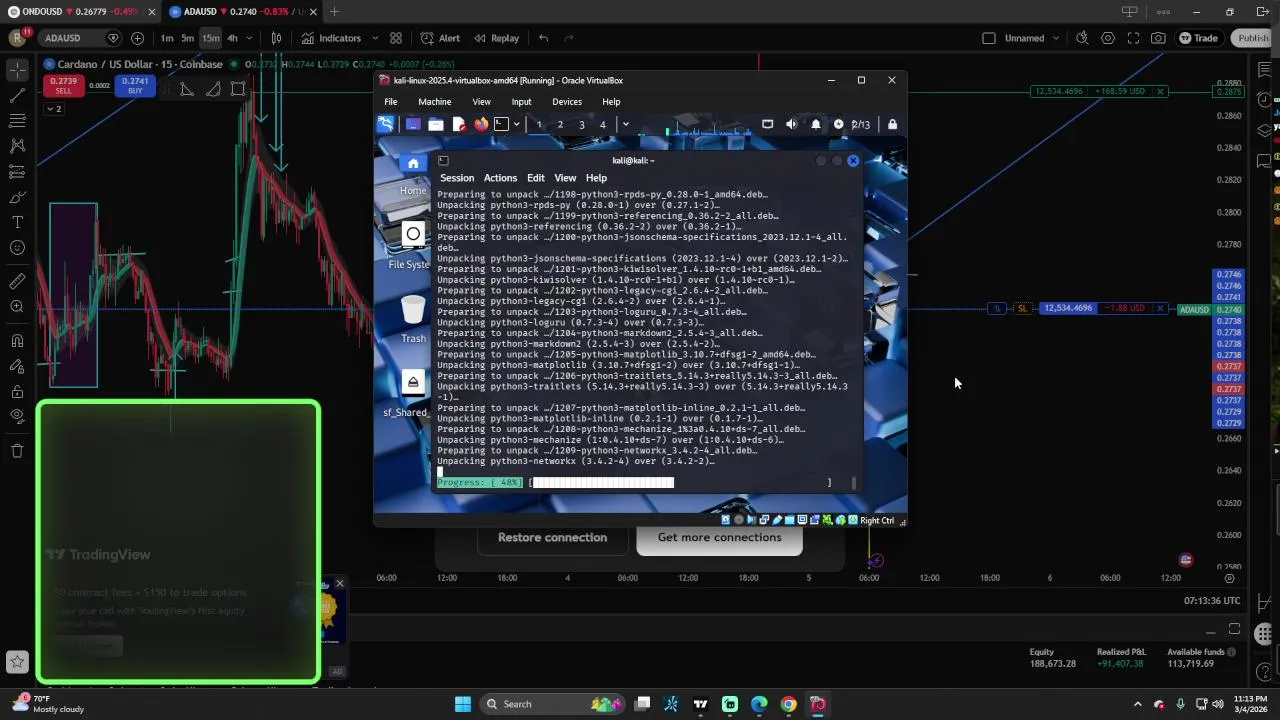Click the Kali lock screen icon
Screen dimensions: 1280x720
892,124
